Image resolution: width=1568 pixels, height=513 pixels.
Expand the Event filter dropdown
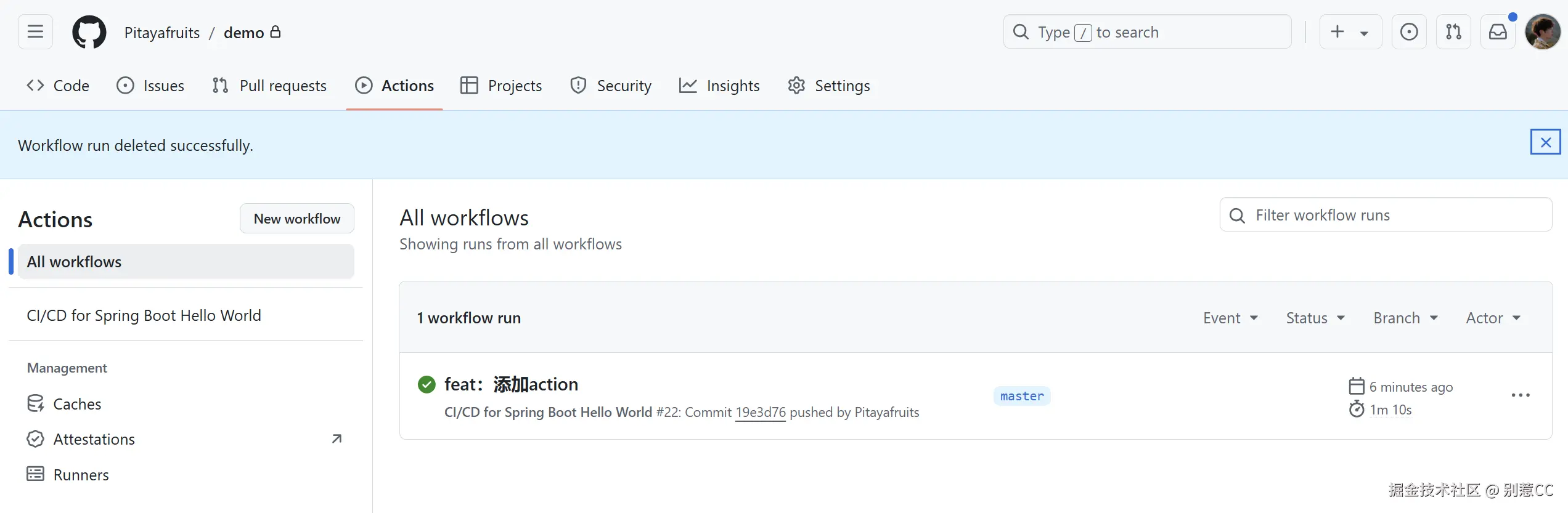click(1230, 318)
